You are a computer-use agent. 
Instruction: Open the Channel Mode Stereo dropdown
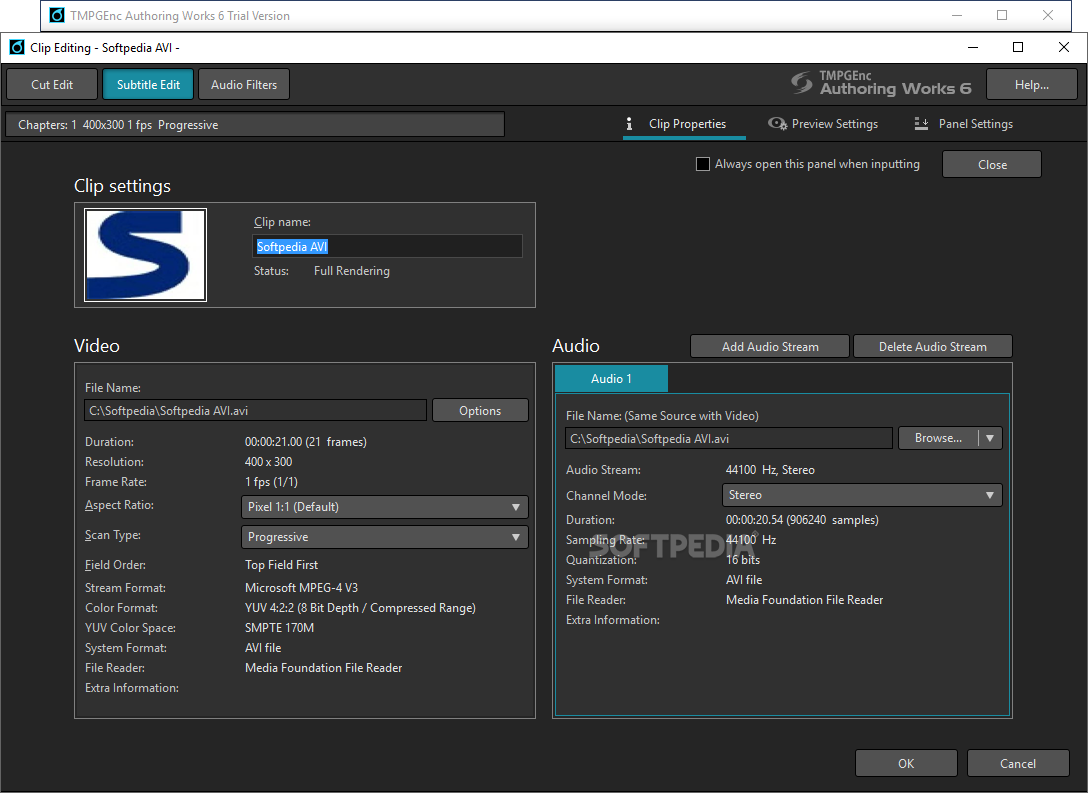tap(862, 495)
